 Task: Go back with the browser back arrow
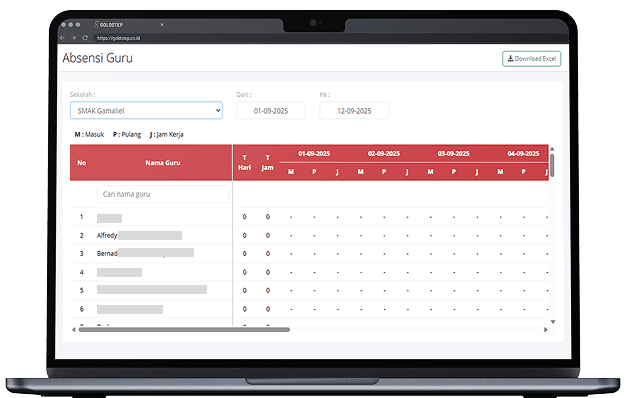pos(62,38)
